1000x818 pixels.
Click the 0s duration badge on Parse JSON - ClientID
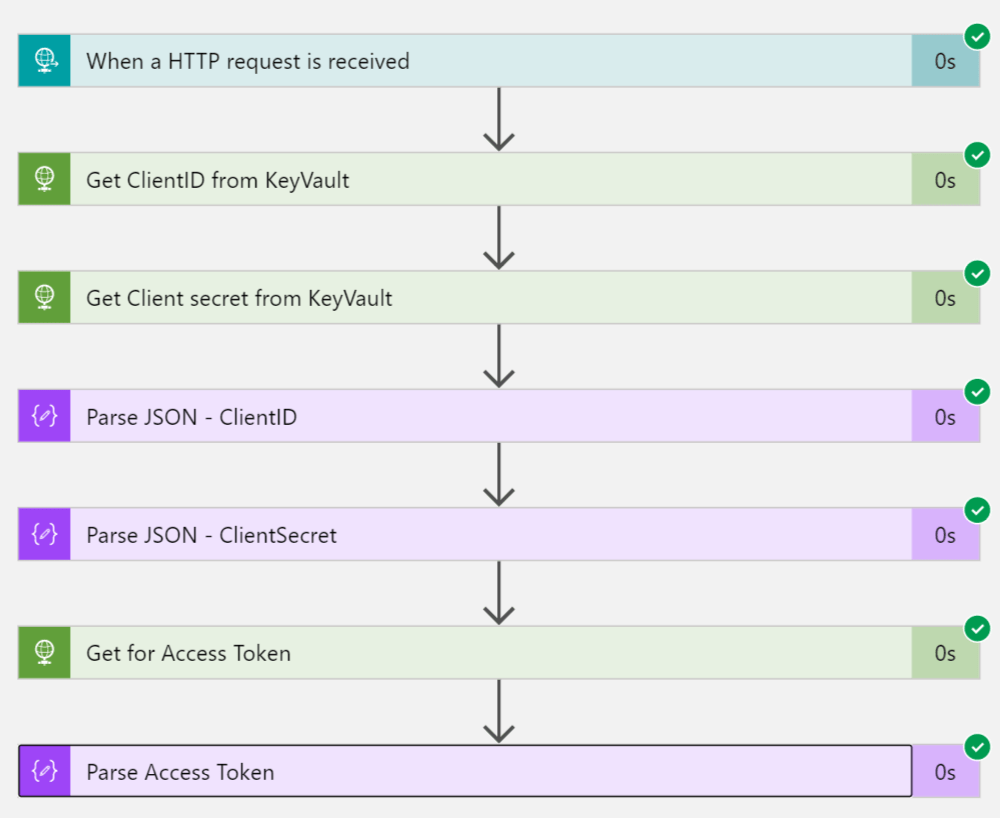click(x=945, y=417)
